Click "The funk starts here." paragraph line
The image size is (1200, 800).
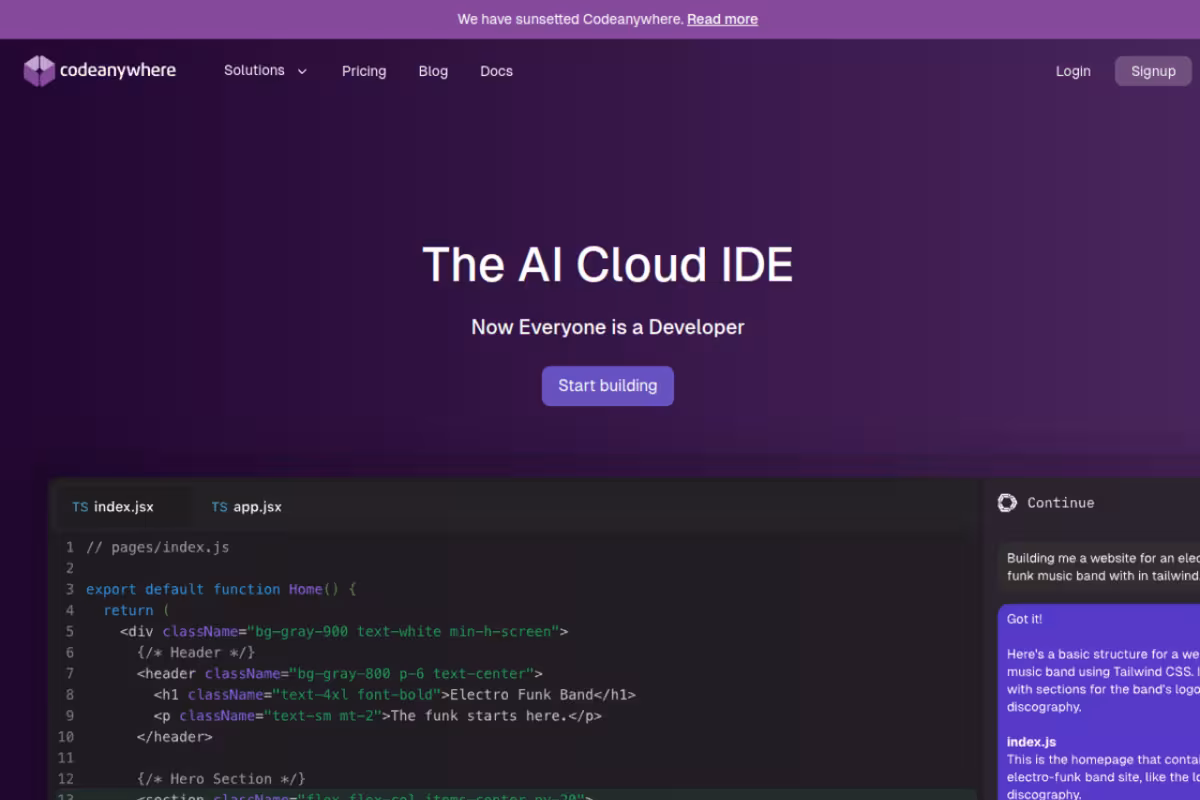(x=378, y=715)
